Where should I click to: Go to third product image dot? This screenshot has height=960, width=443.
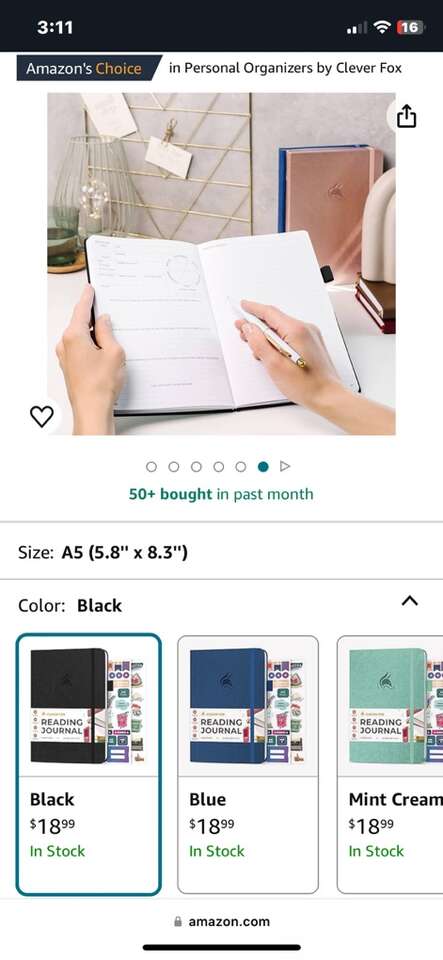[196, 467]
